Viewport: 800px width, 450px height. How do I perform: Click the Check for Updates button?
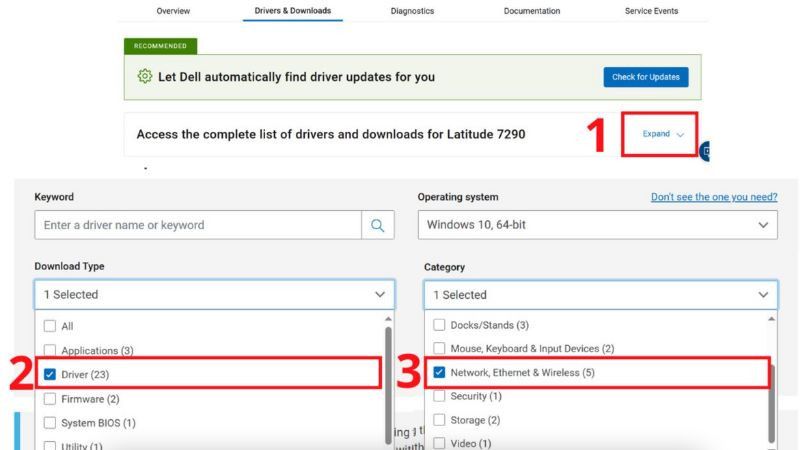click(x=646, y=77)
